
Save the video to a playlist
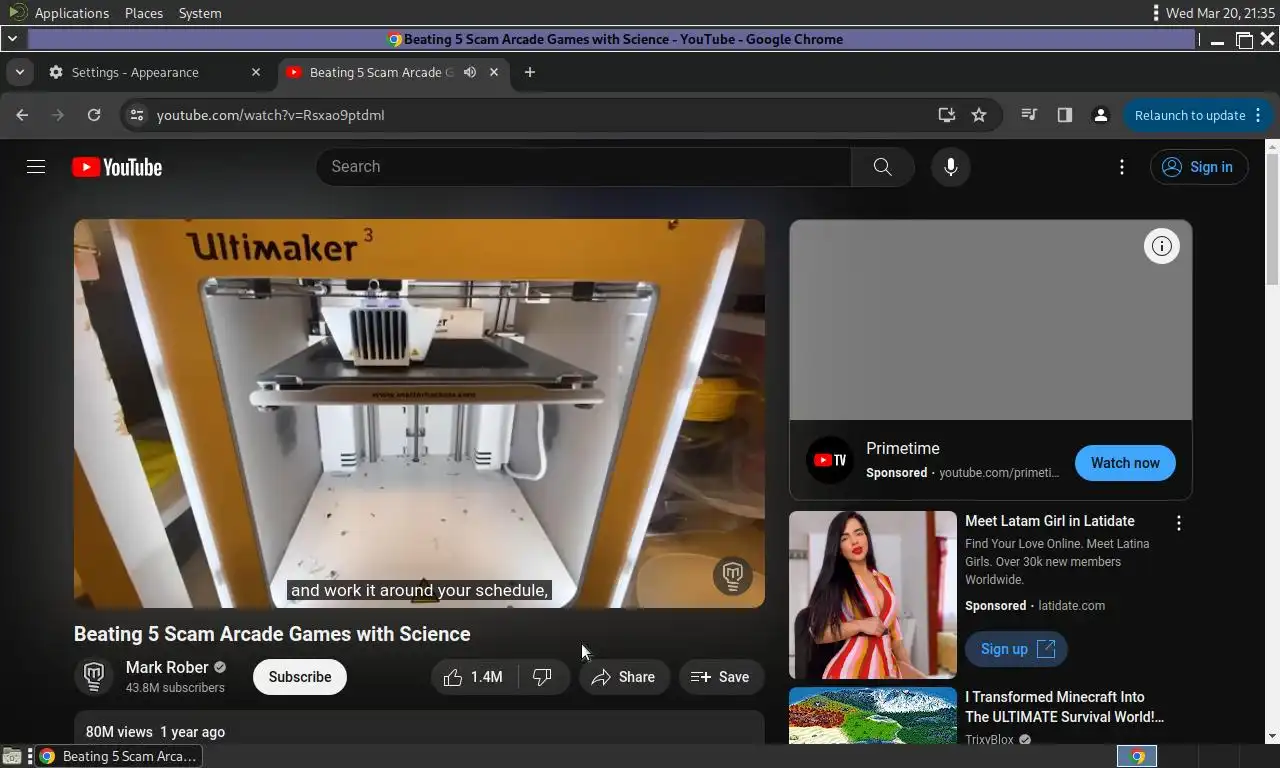point(721,677)
